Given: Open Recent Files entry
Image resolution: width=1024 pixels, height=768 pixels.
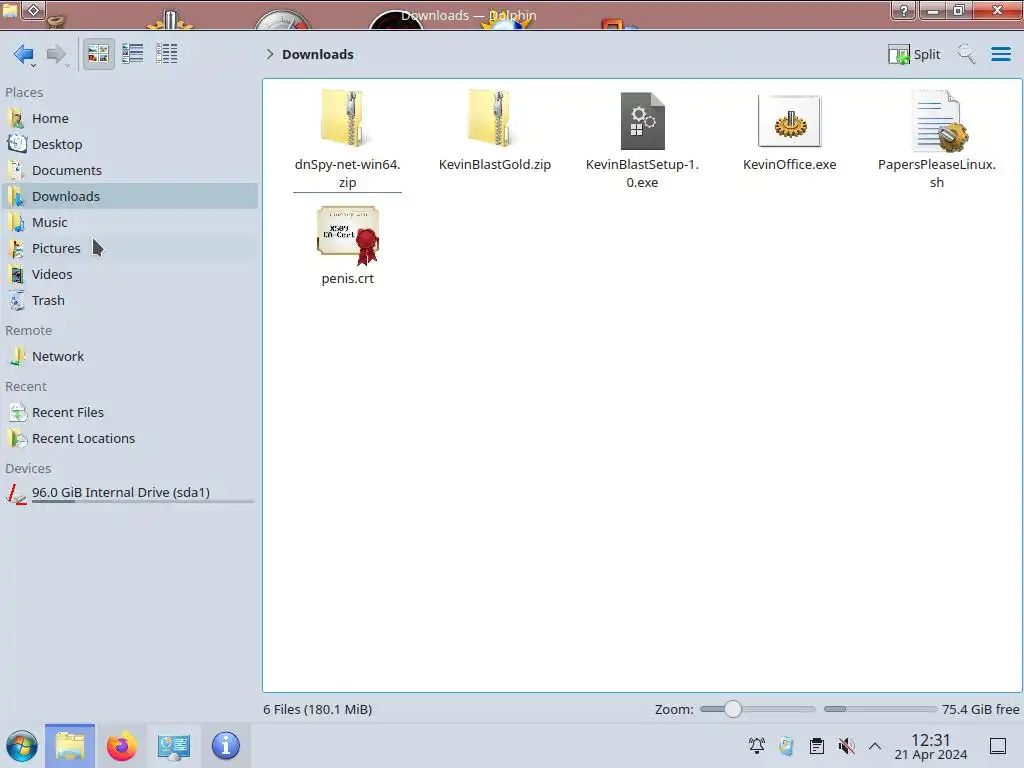Looking at the screenshot, I should click(130, 412).
